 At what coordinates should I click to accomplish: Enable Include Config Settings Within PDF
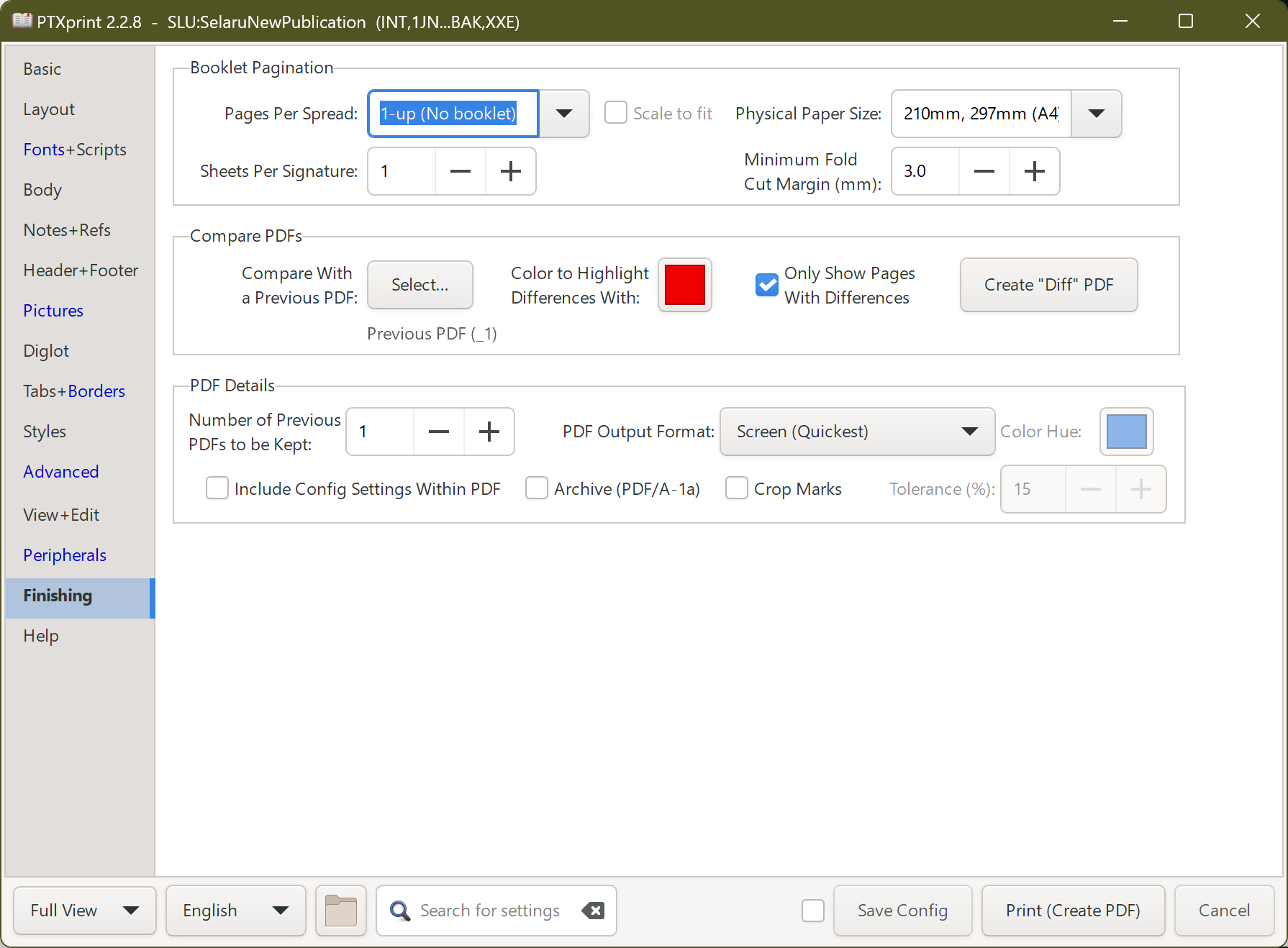[217, 488]
